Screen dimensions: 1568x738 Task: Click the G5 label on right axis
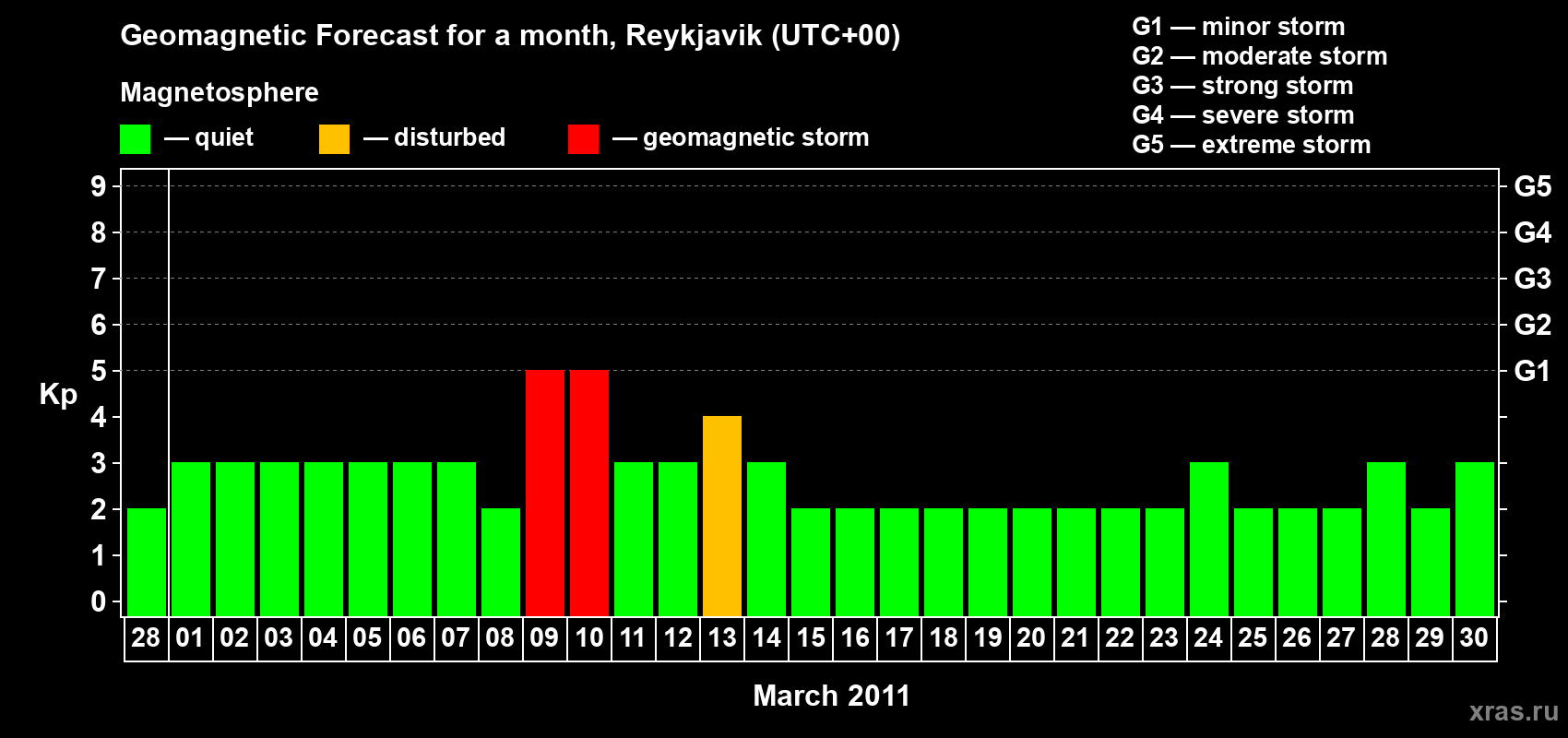pyautogui.click(x=1532, y=186)
